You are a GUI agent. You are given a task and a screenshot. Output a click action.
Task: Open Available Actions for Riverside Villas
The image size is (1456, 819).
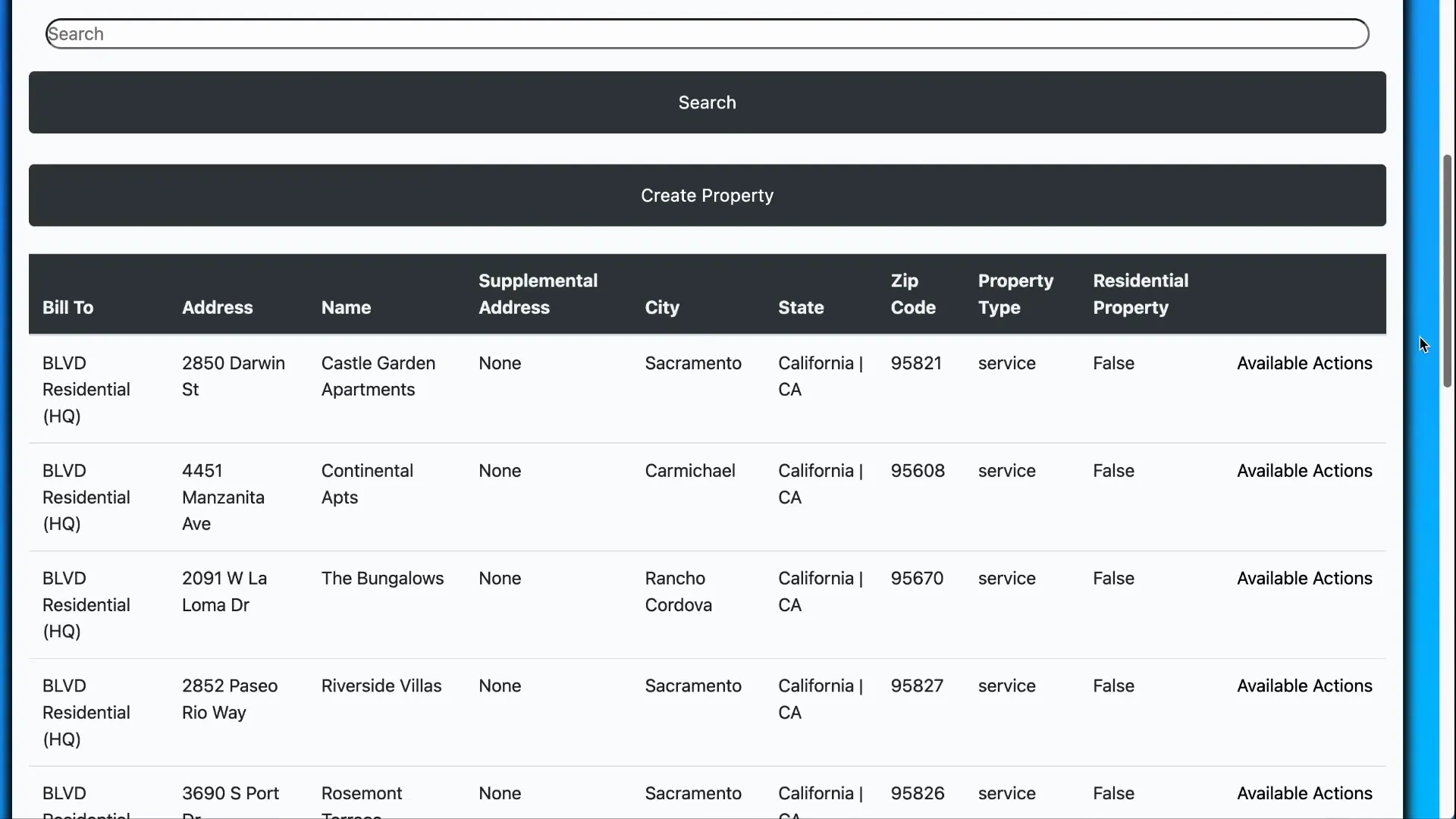(1304, 686)
